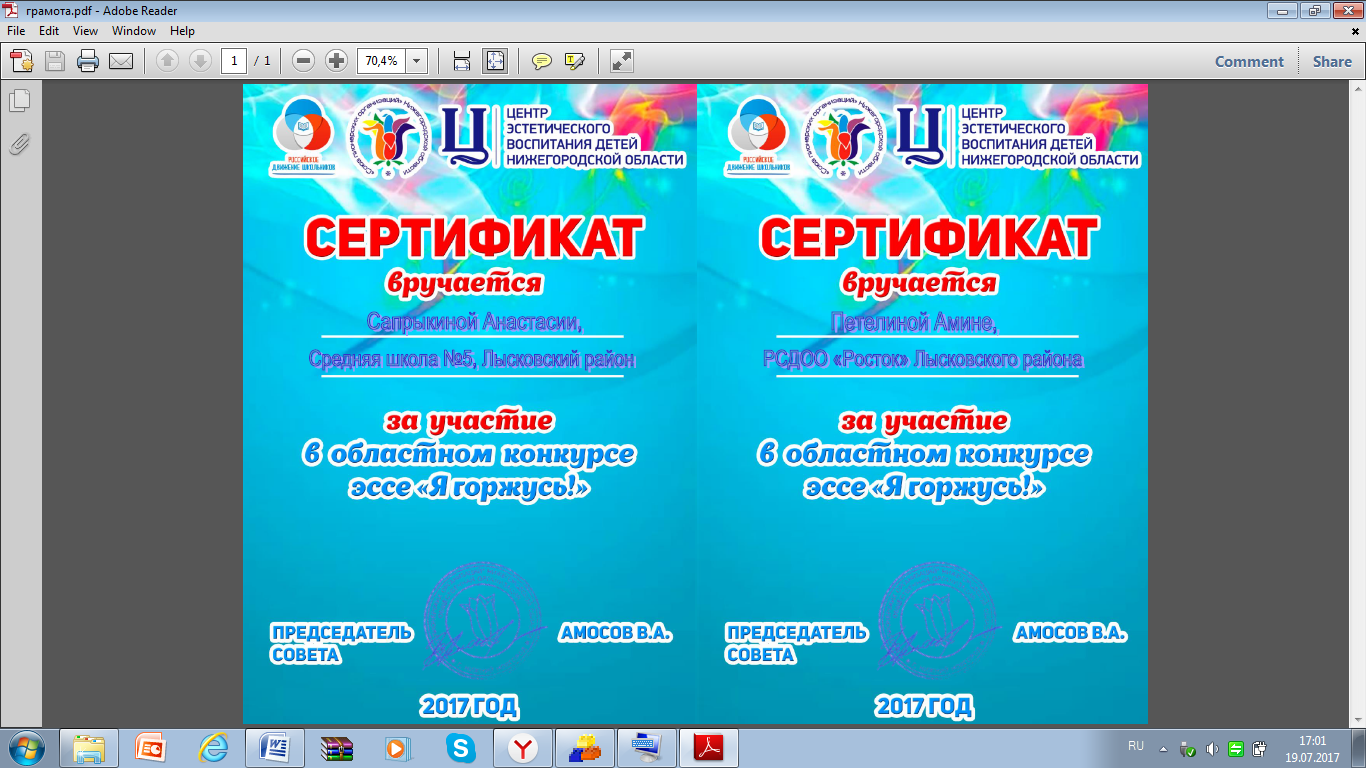Open the Help menu
The height and width of the screenshot is (768, 1366).
click(182, 31)
